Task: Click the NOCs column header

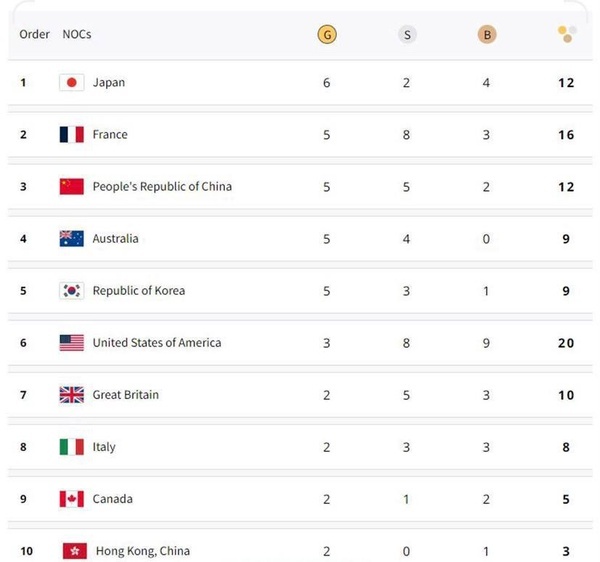Action: tap(77, 35)
